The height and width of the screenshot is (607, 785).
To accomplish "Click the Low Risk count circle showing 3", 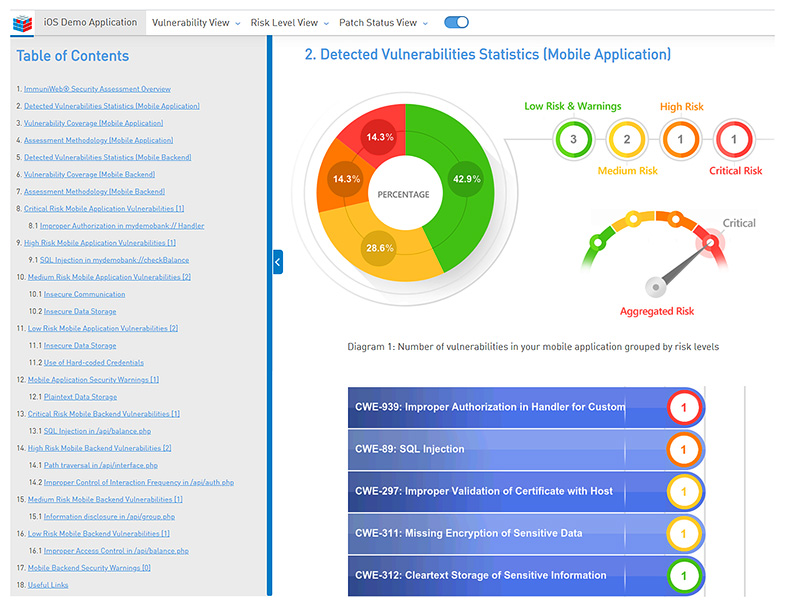I will (573, 140).
